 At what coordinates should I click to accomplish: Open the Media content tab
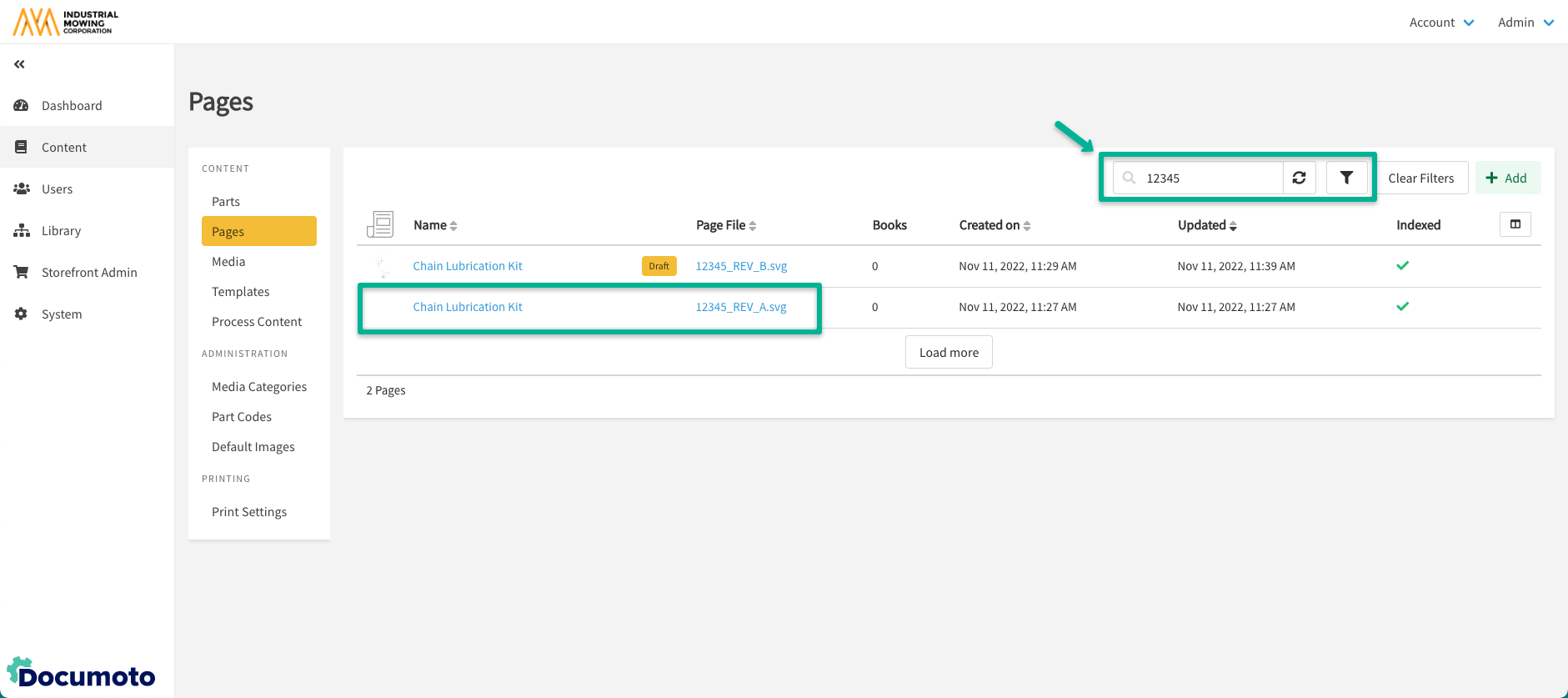228,262
